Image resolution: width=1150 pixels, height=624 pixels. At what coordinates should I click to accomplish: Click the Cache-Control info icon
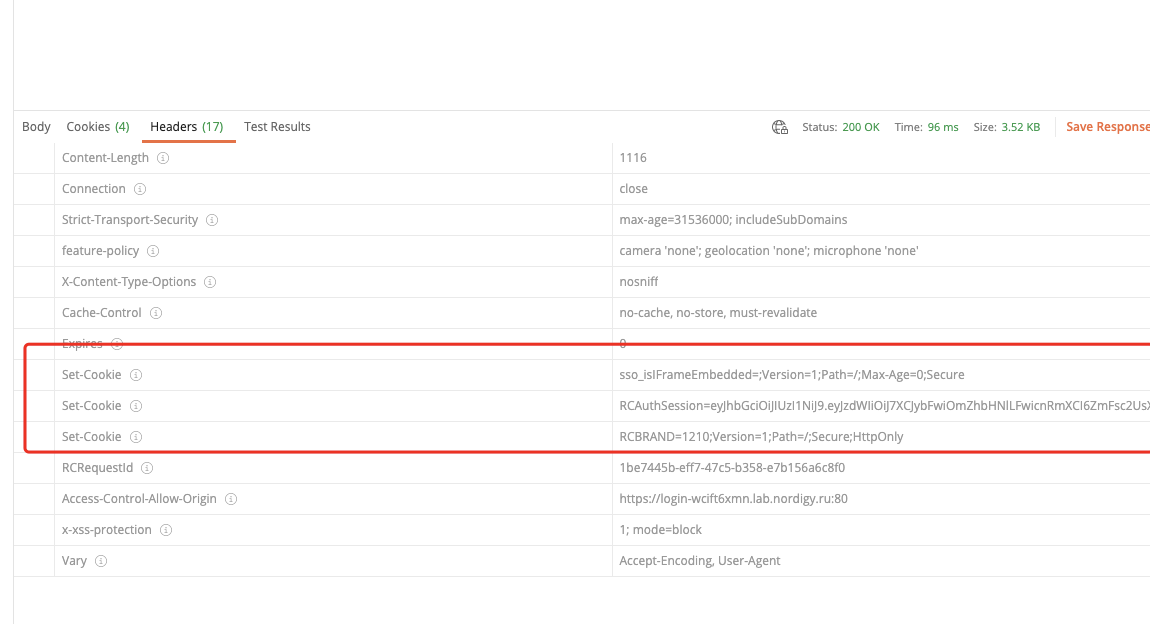(x=156, y=312)
